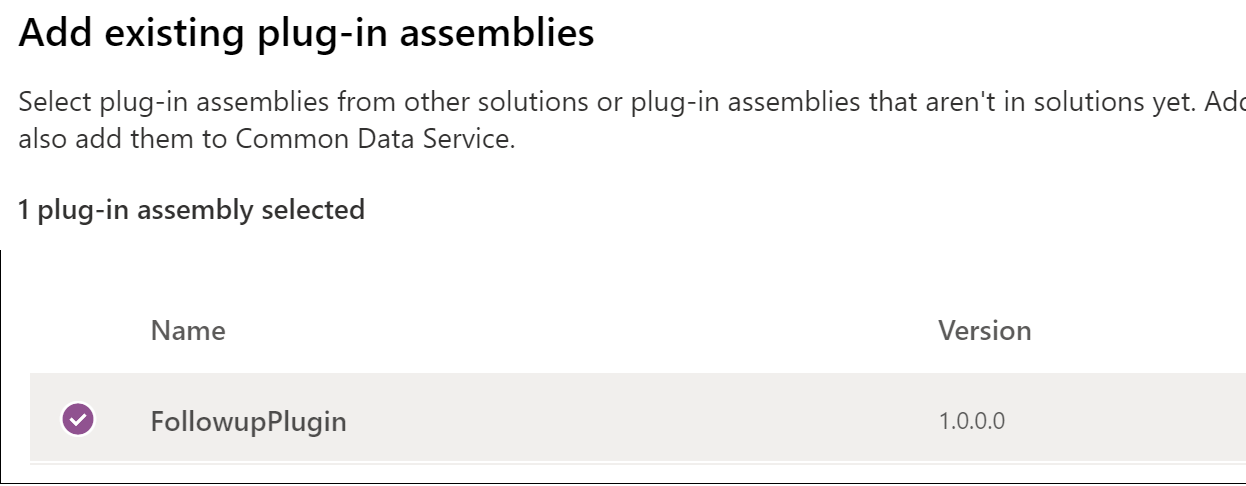
Task: Click the 'Add existing plug-in assemblies' heading
Action: pyautogui.click(x=306, y=34)
